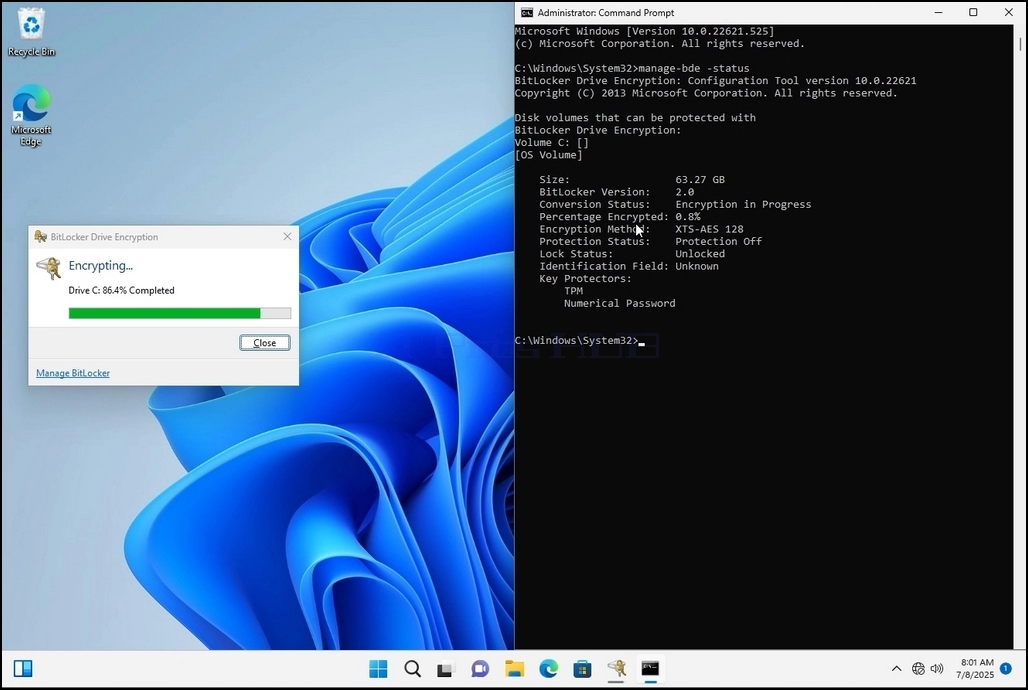Click the 'Encryption in Progress' status value
The height and width of the screenshot is (690, 1028).
743,204
